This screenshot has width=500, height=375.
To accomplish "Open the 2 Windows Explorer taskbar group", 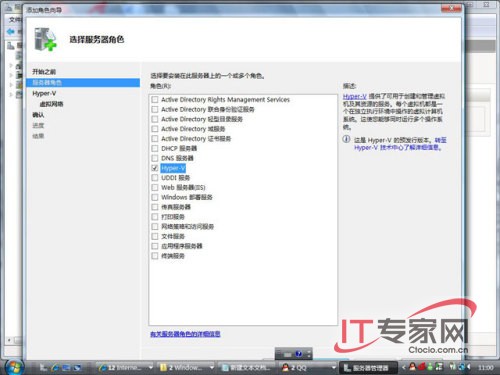I will click(x=186, y=367).
